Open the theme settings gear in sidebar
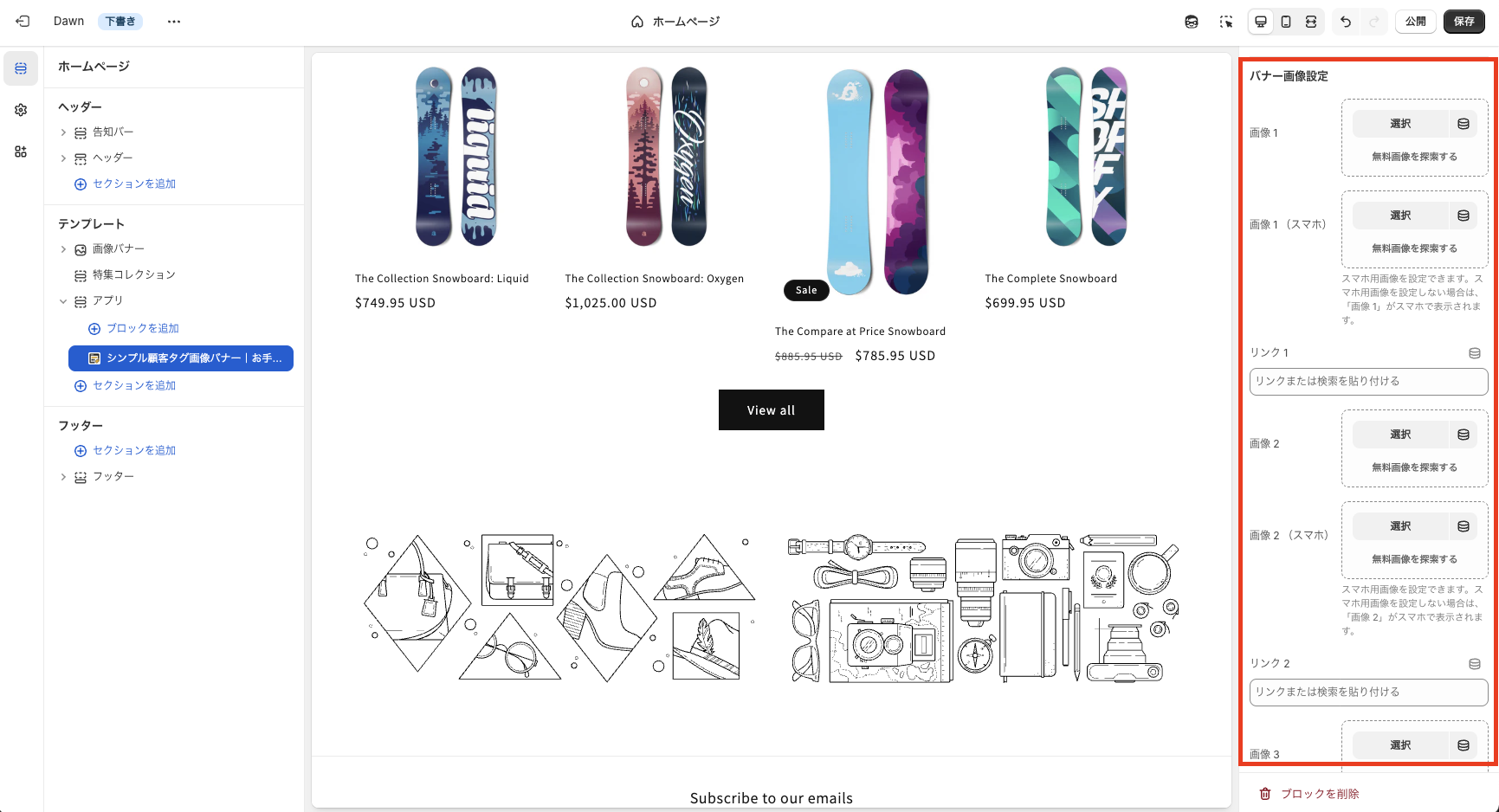The width and height of the screenshot is (1499, 812). 21,110
